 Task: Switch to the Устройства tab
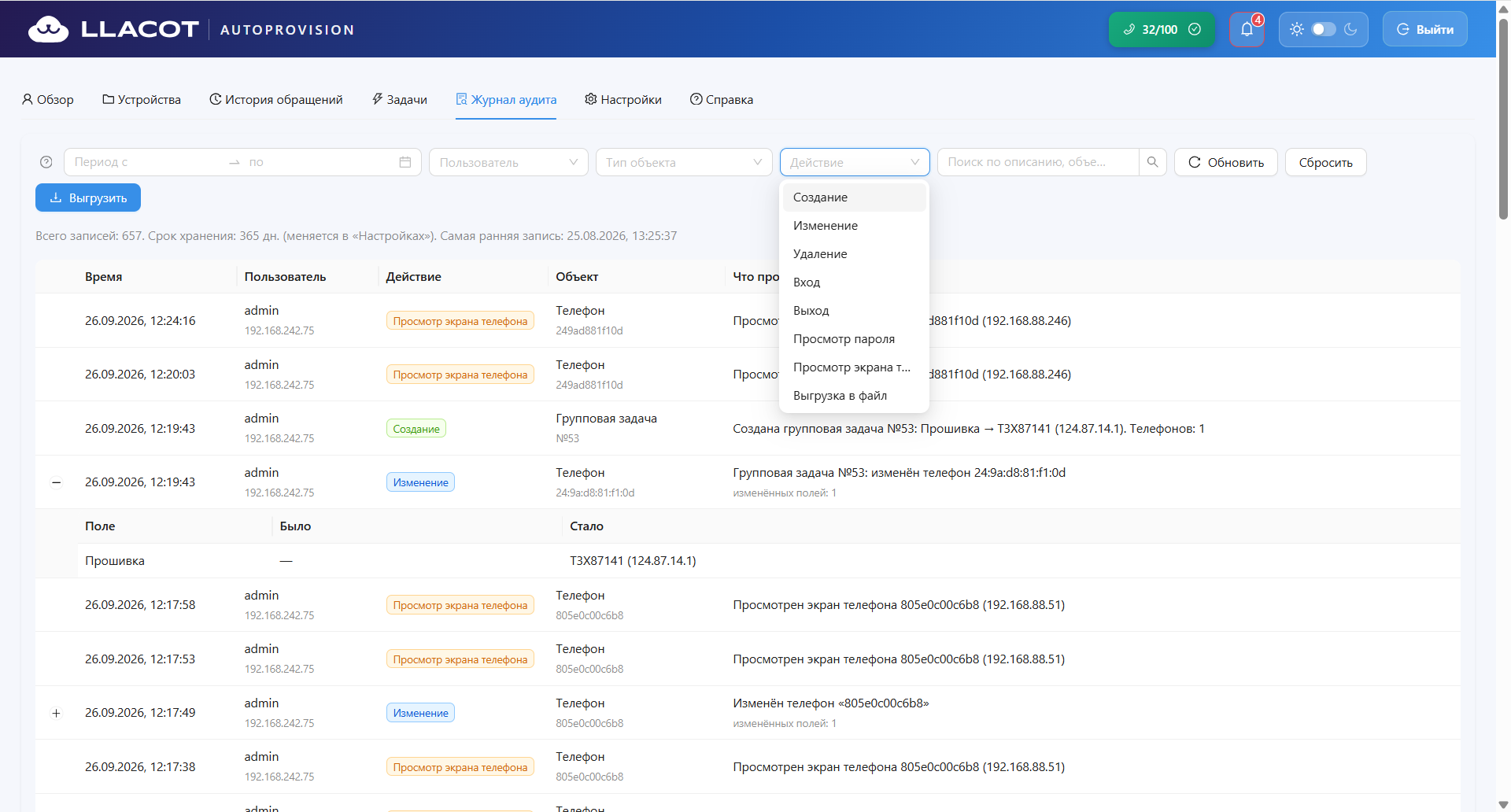(x=142, y=99)
